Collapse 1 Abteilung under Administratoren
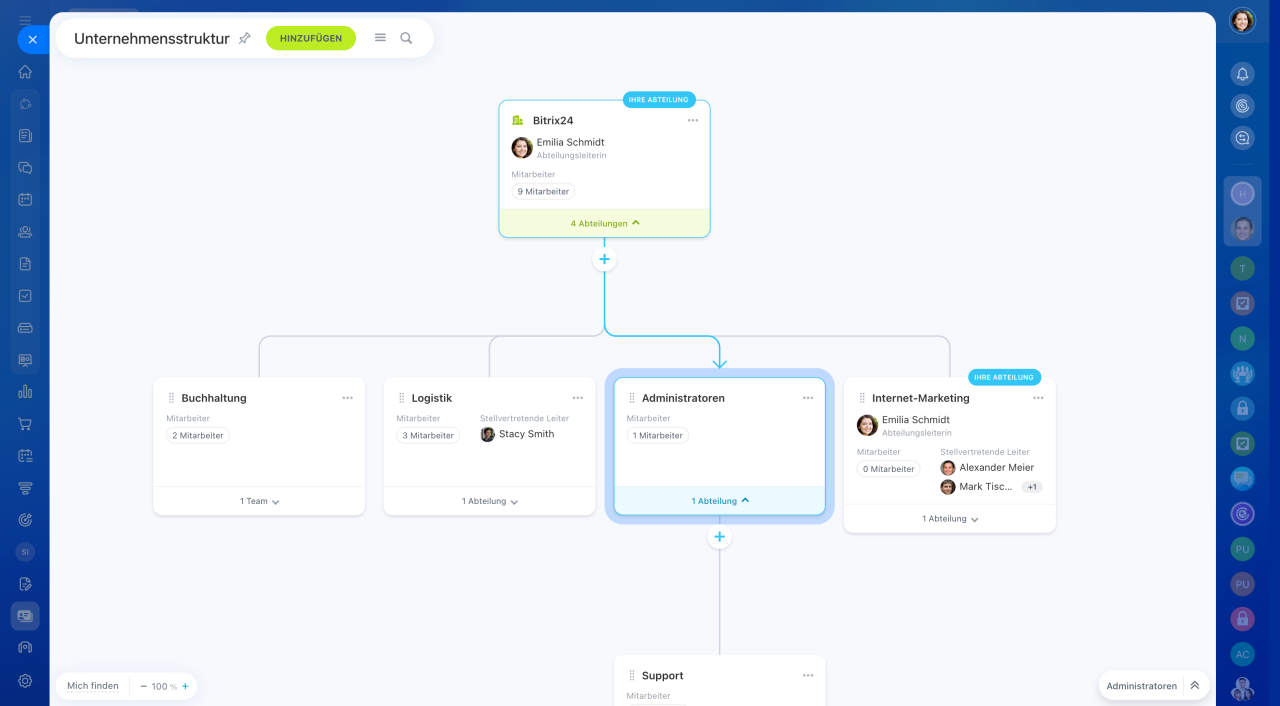Screen dimensions: 1280x706 point(720,500)
